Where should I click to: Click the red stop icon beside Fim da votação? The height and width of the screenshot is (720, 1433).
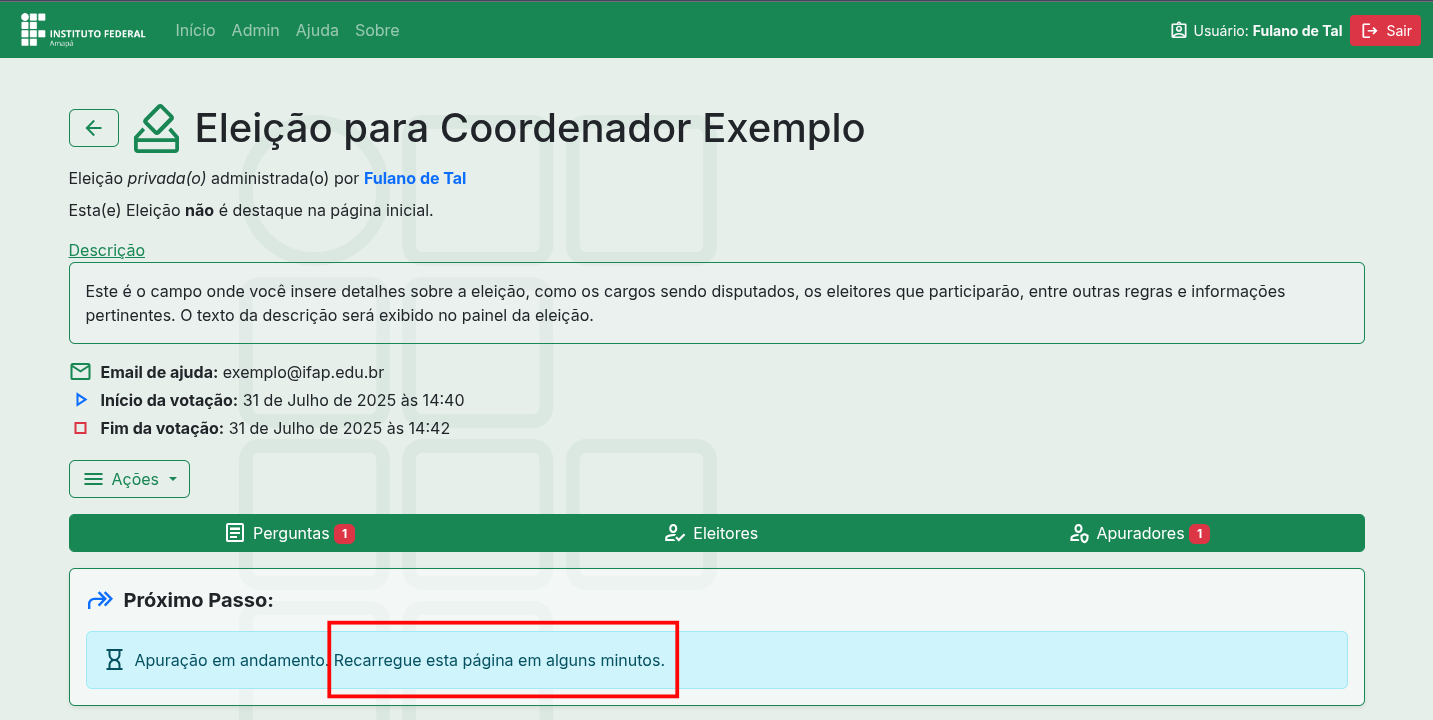tap(81, 428)
